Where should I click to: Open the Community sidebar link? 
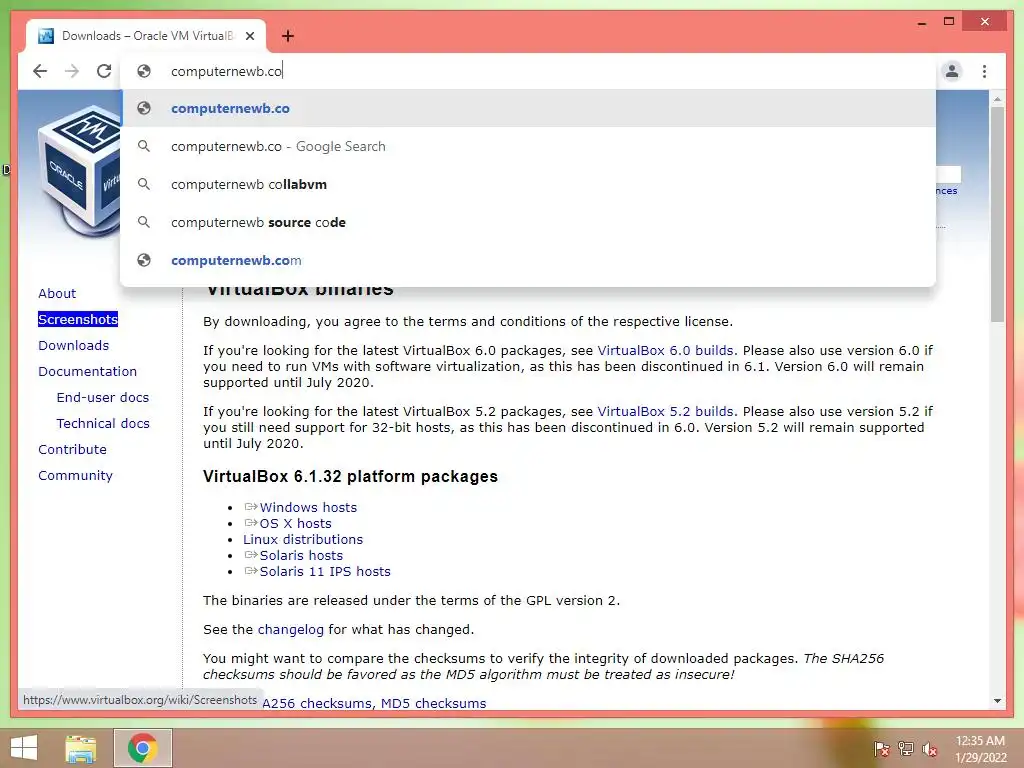[75, 475]
